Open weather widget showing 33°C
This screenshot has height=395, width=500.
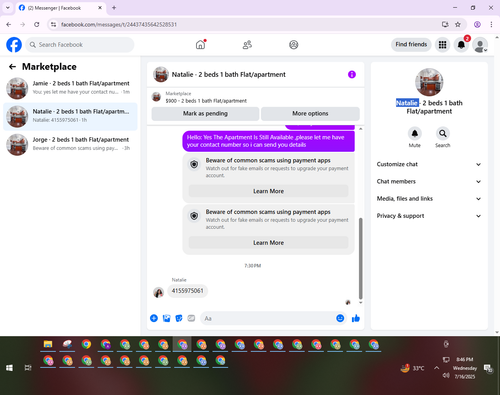click(412, 368)
